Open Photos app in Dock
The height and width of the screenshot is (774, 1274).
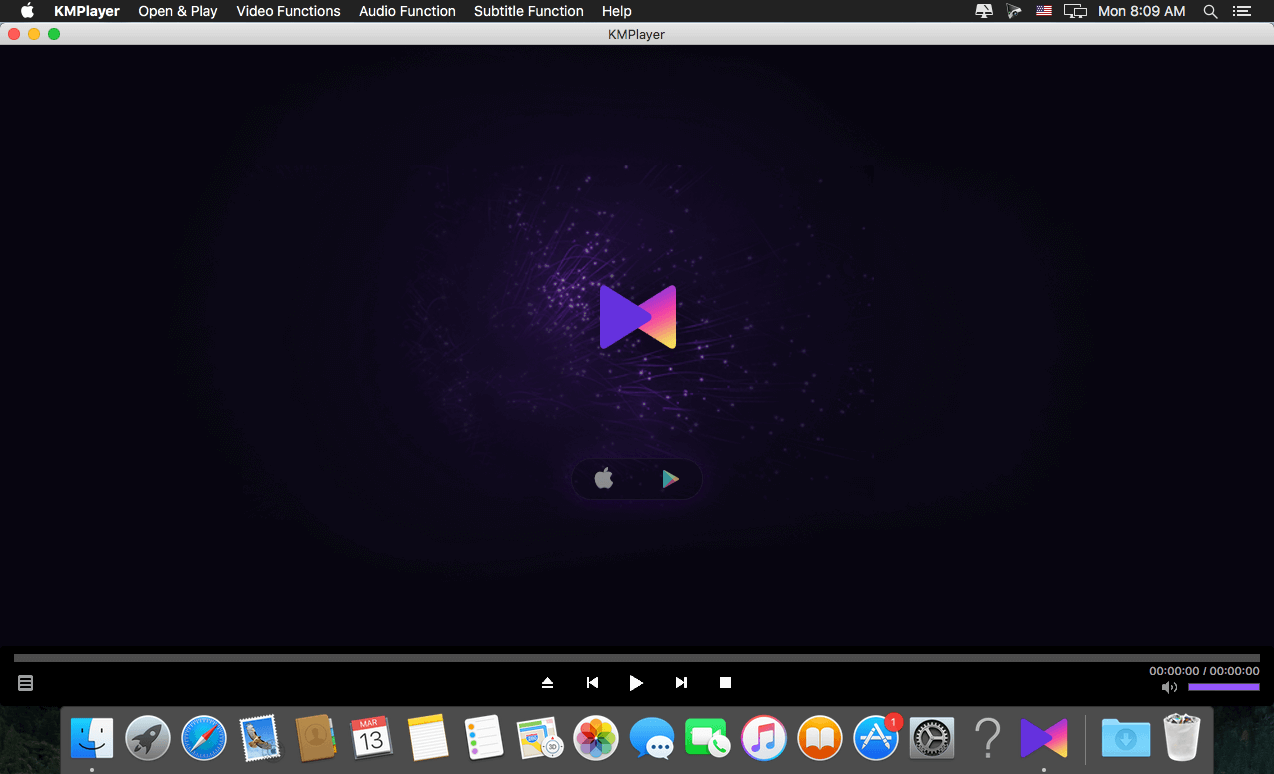click(x=596, y=739)
